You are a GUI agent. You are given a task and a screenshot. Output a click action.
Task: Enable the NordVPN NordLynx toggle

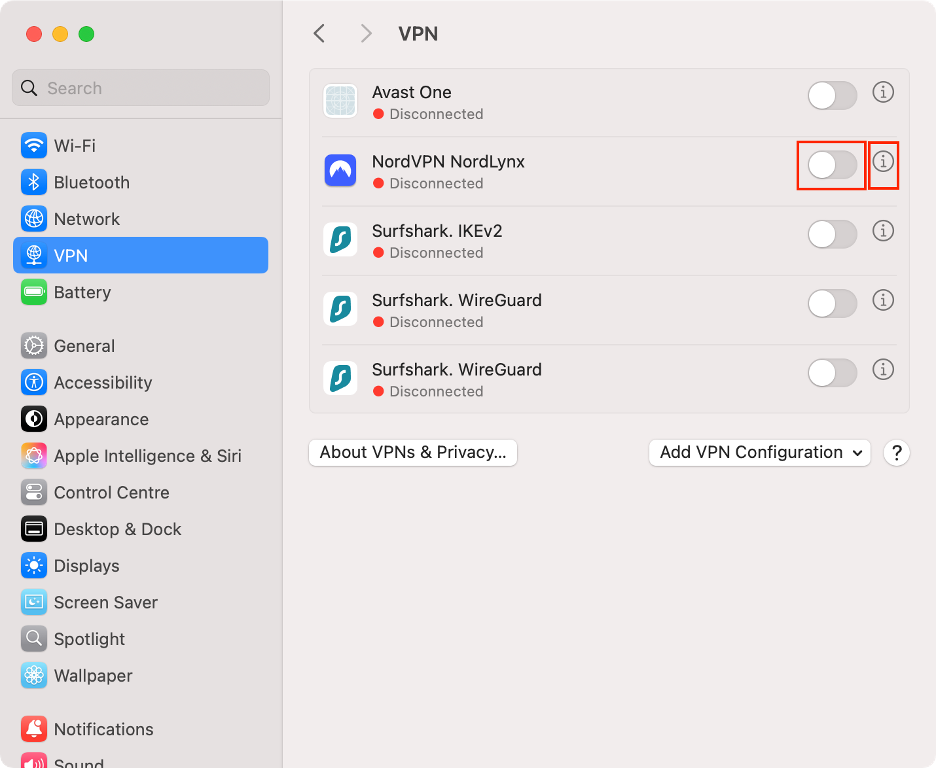pos(831,165)
